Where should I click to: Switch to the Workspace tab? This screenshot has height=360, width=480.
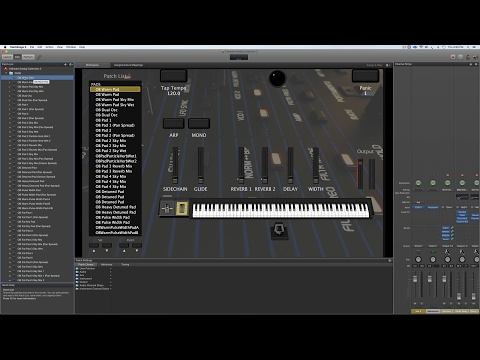[92, 65]
